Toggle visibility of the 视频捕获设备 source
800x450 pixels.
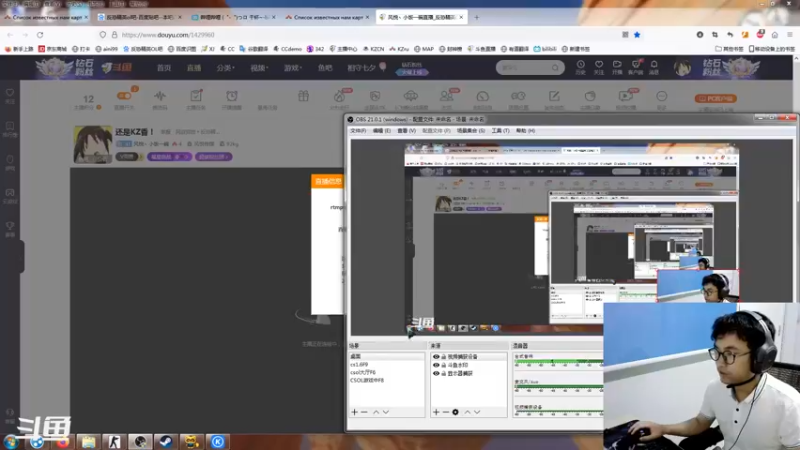tap(436, 357)
